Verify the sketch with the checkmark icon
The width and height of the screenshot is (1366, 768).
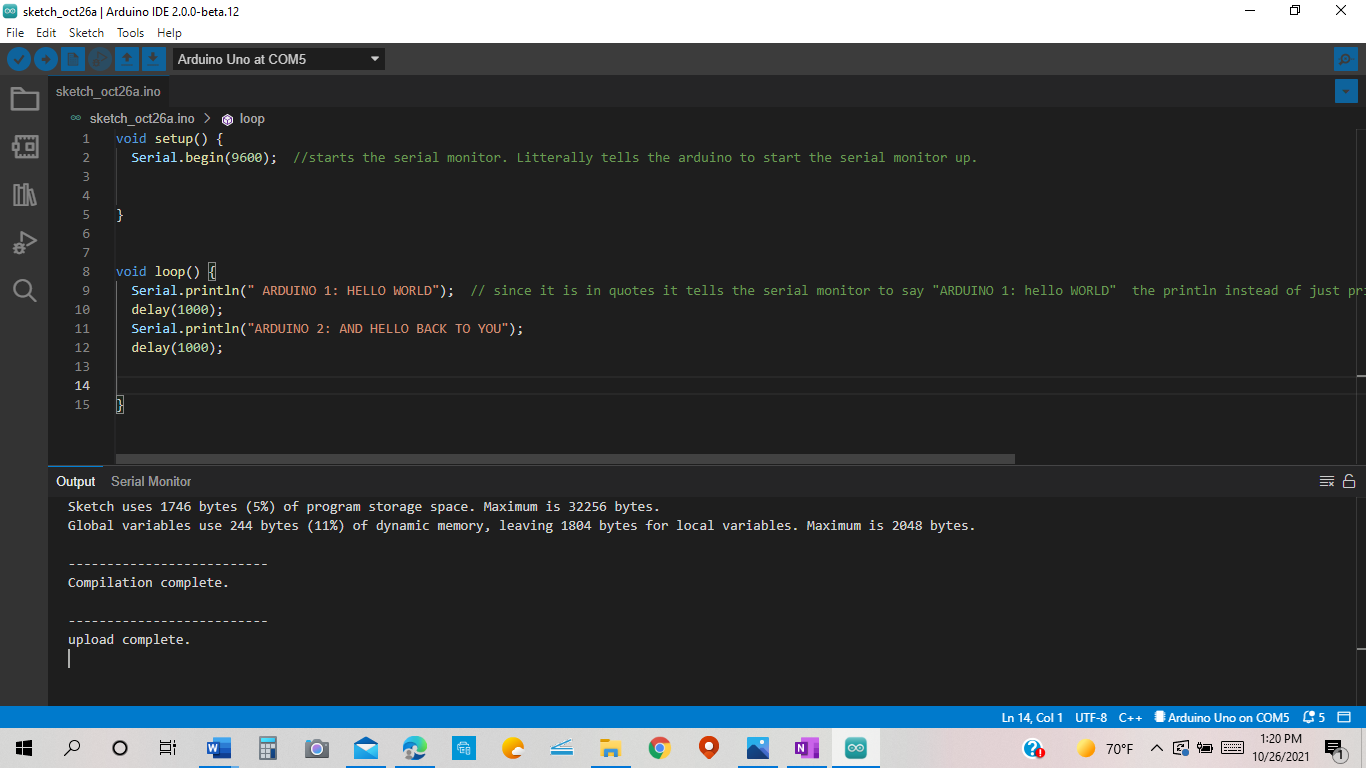(x=19, y=59)
